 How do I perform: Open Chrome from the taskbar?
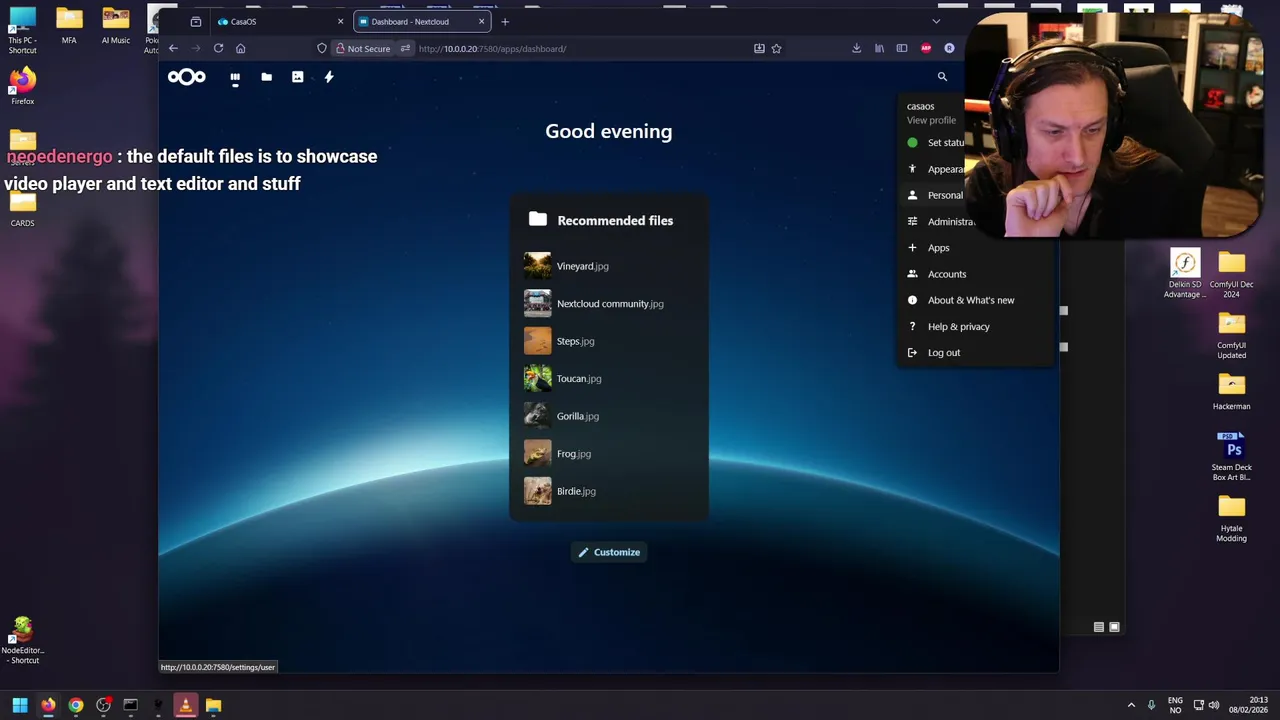tap(75, 705)
